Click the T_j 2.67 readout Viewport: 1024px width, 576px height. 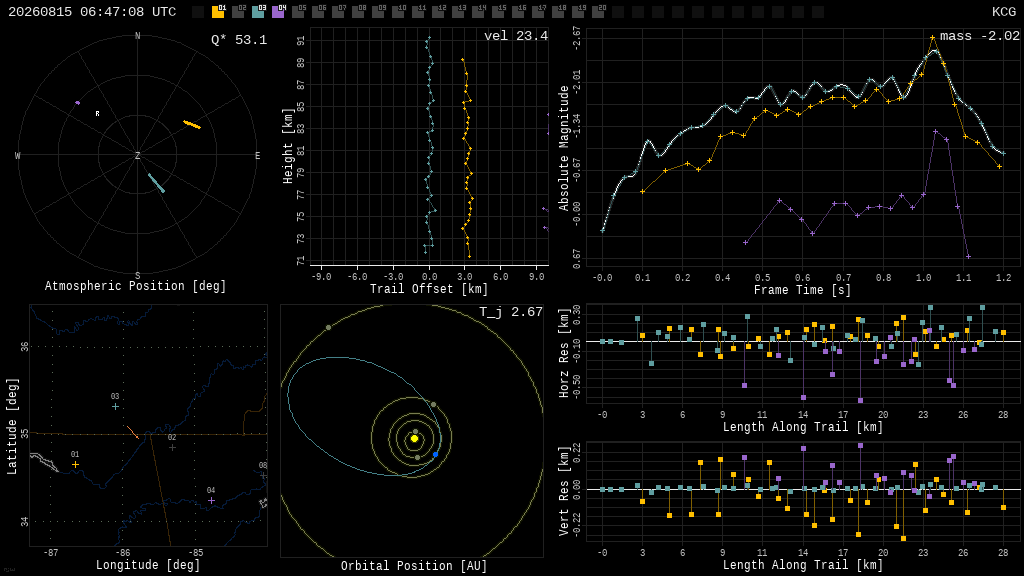[511, 312]
